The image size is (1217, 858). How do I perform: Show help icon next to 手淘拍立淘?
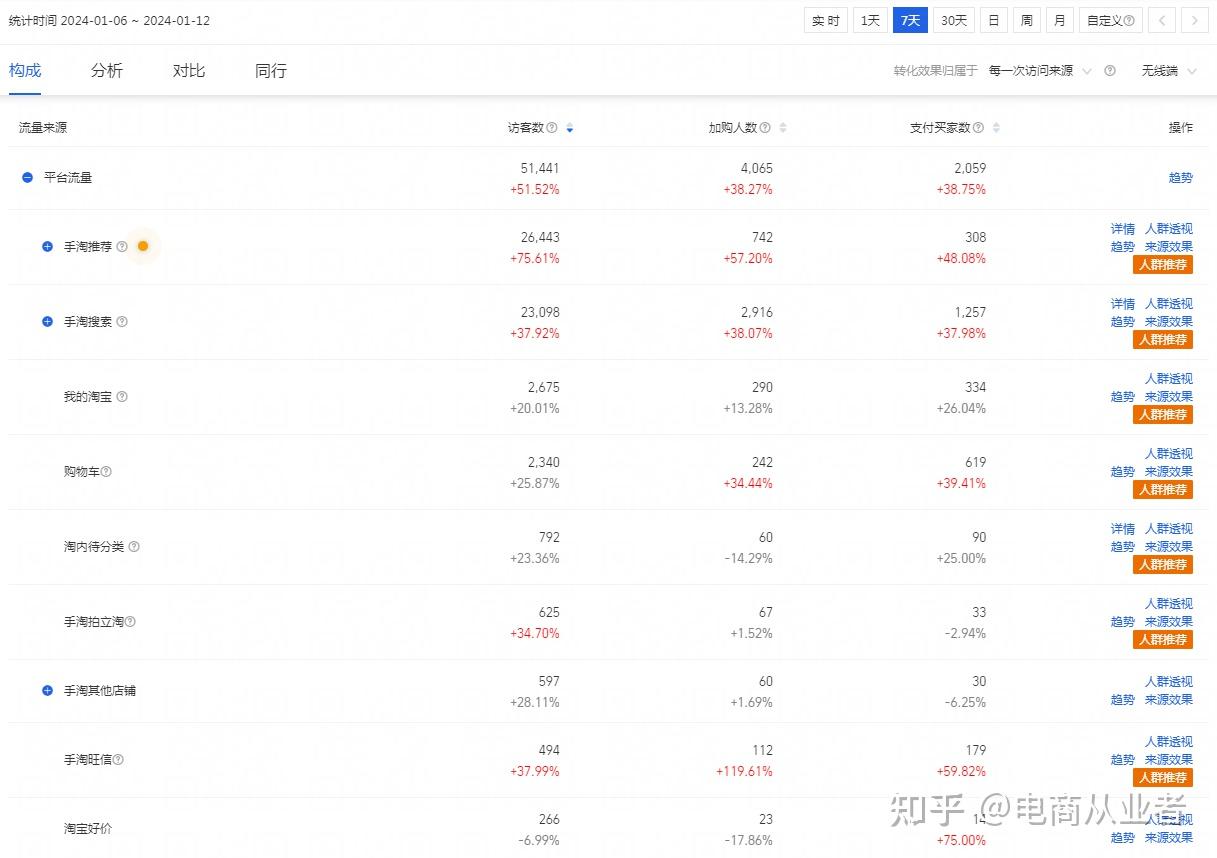(130, 622)
